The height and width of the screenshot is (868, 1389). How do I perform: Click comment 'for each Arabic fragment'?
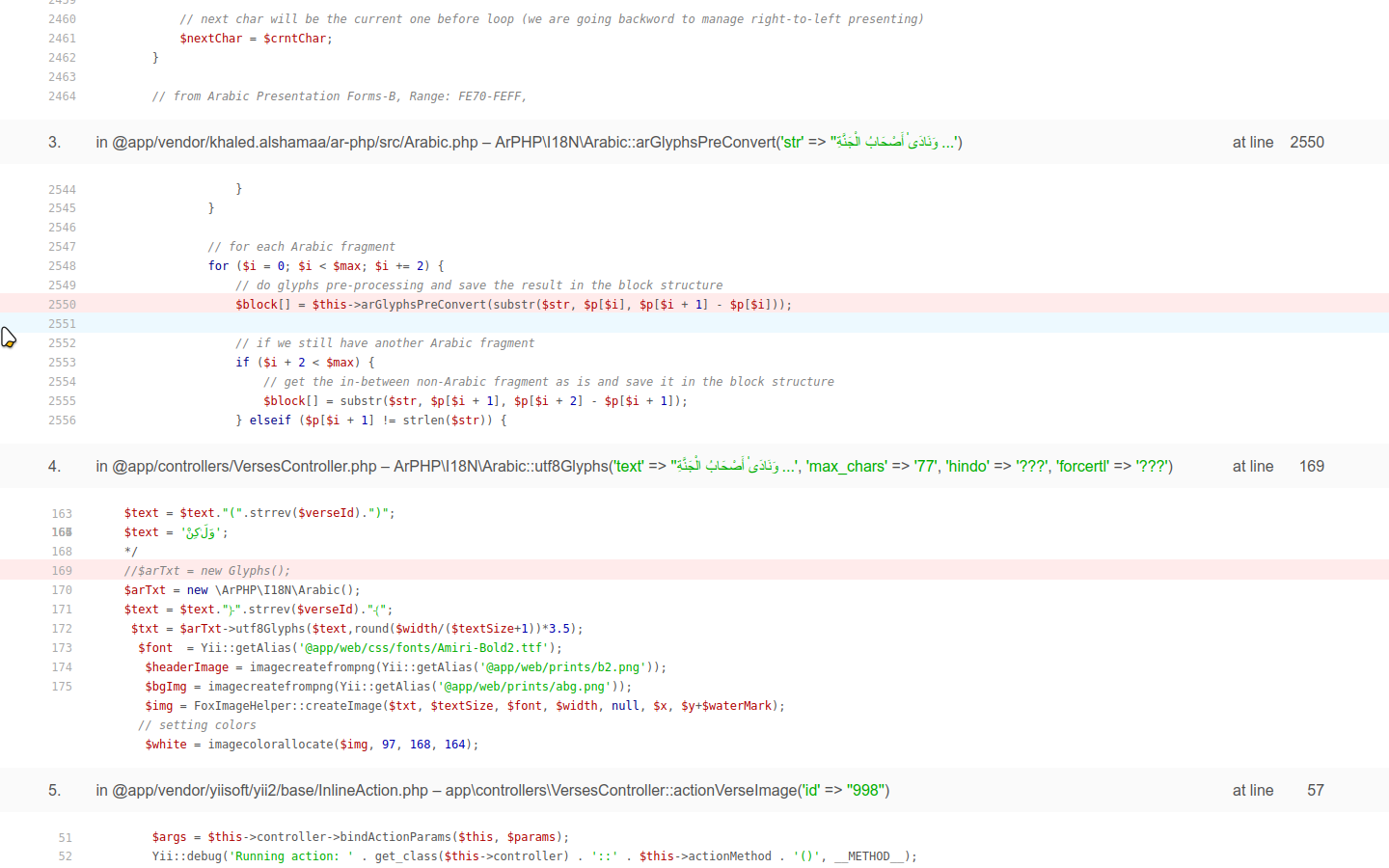point(301,247)
